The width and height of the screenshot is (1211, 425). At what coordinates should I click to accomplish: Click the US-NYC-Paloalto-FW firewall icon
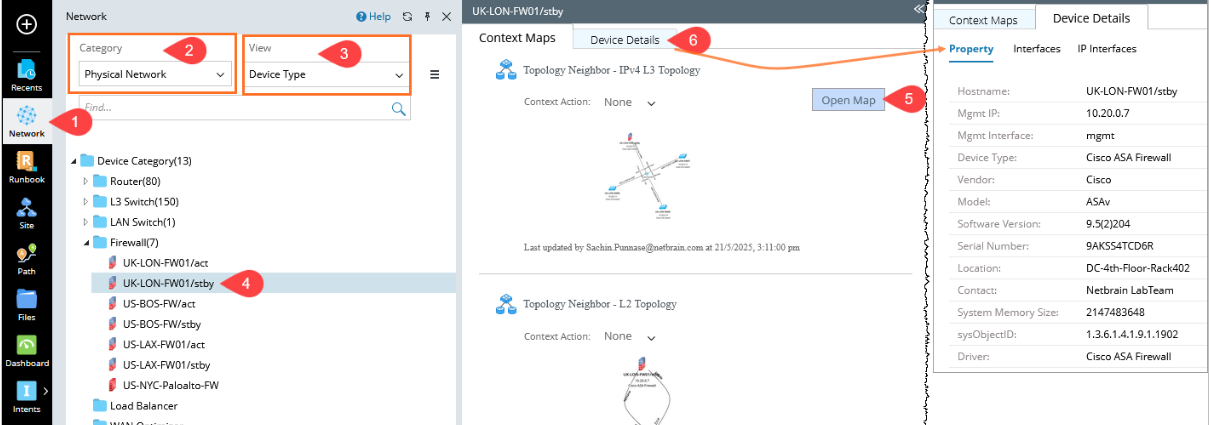click(x=113, y=385)
